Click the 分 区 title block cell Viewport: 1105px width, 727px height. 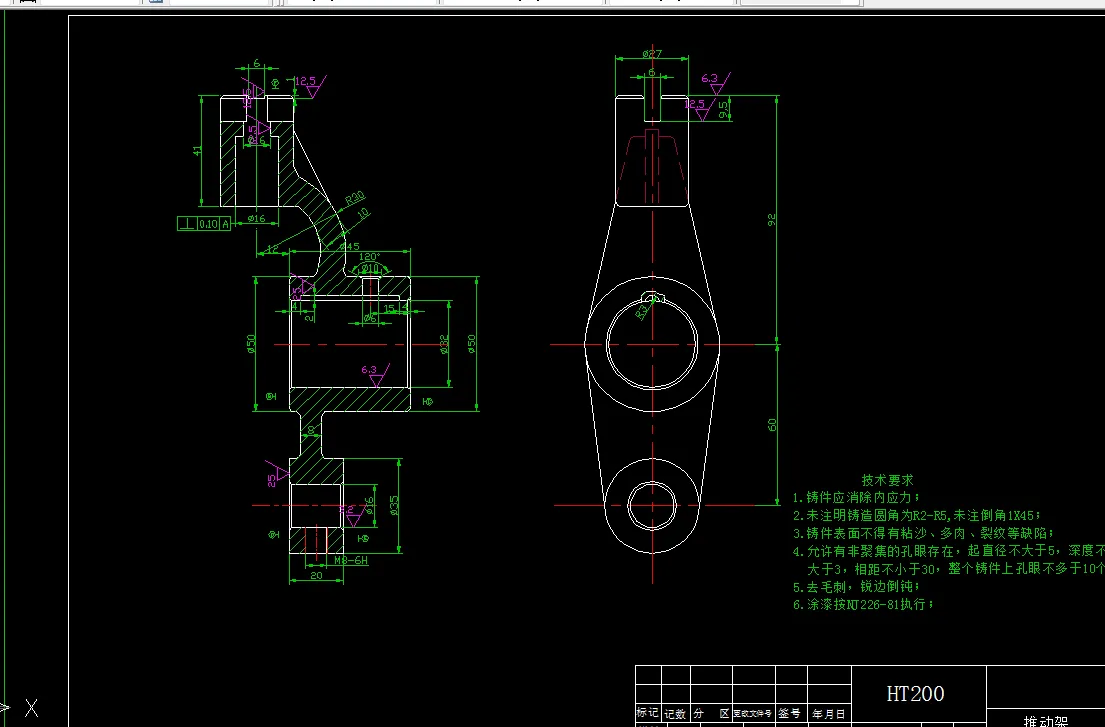tap(711, 714)
